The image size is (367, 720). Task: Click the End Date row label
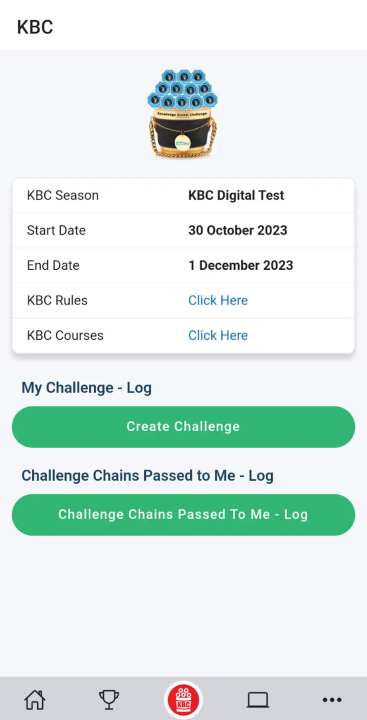[53, 265]
